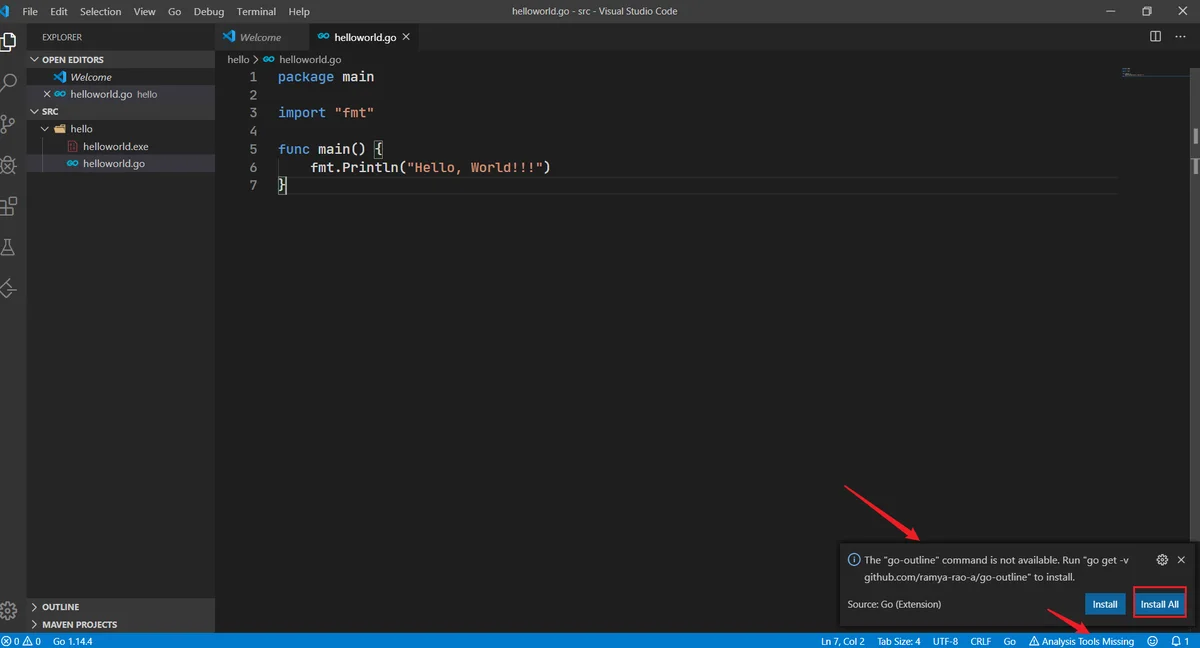Open the Debug menu
The height and width of the screenshot is (648, 1200).
click(x=209, y=11)
